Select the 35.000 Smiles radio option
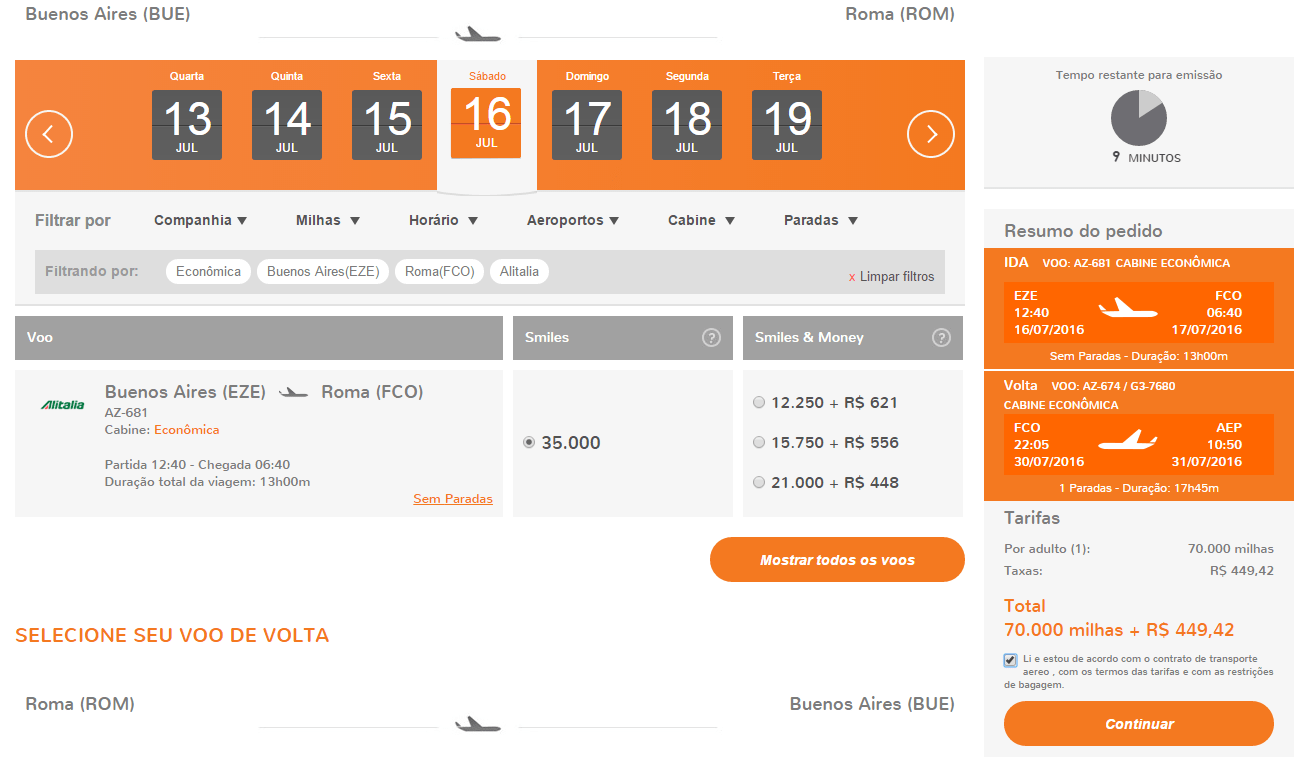1296x757 pixels. click(x=529, y=443)
